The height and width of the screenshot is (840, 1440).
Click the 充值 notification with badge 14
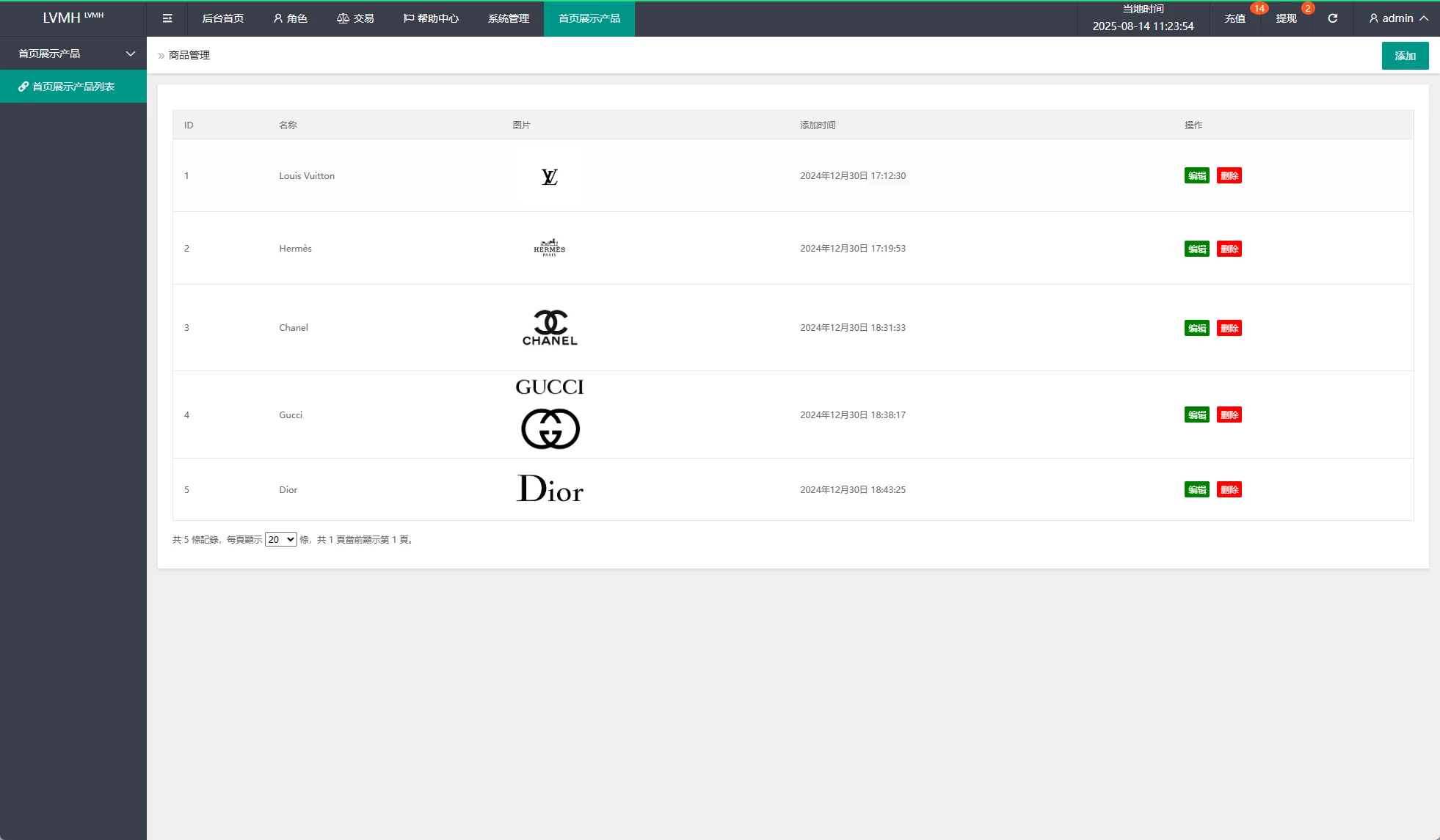click(x=1235, y=18)
